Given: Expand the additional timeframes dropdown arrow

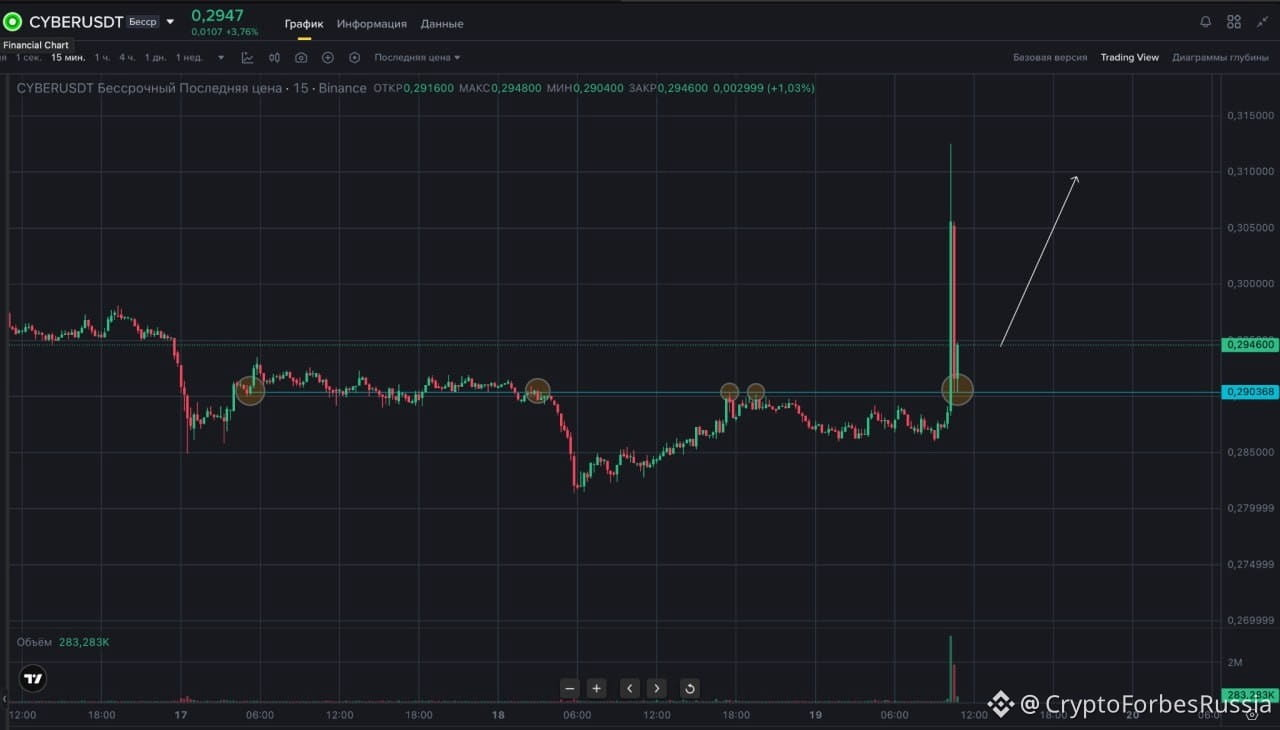Looking at the screenshot, I should click(221, 58).
